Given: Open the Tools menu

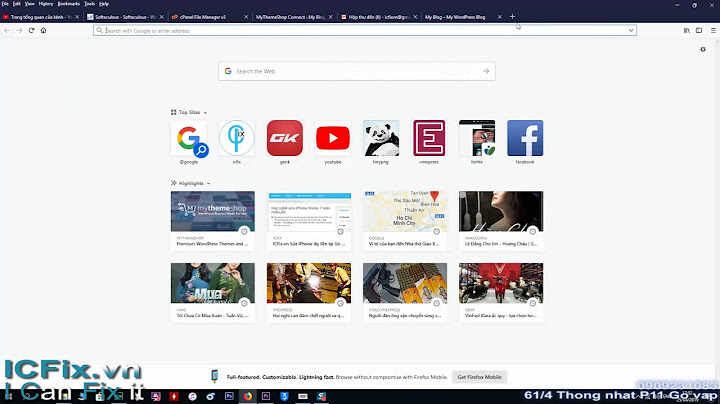Looking at the screenshot, I should [x=90, y=4].
